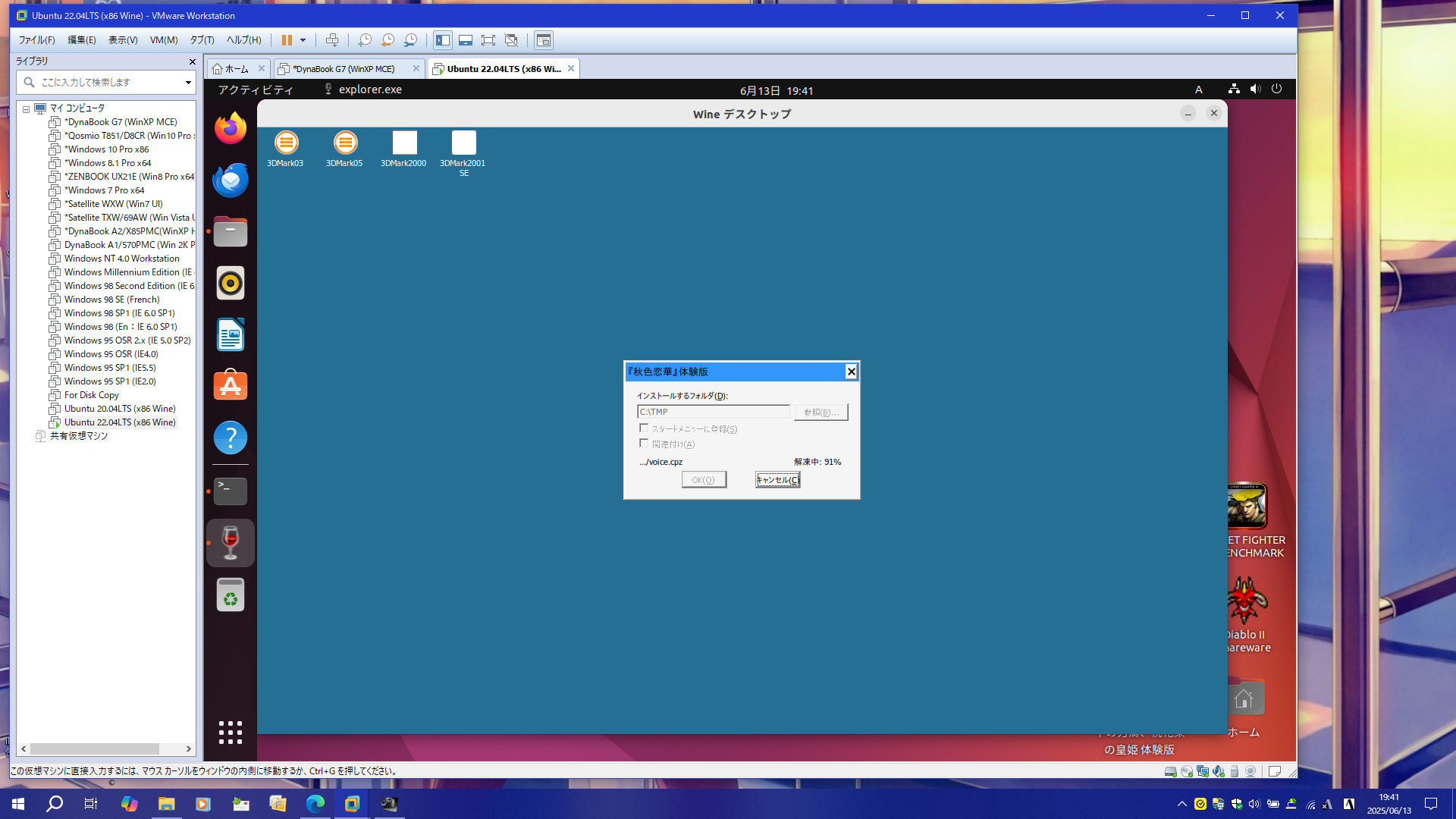
Task: Toggle the library sidebar view
Action: 443,40
